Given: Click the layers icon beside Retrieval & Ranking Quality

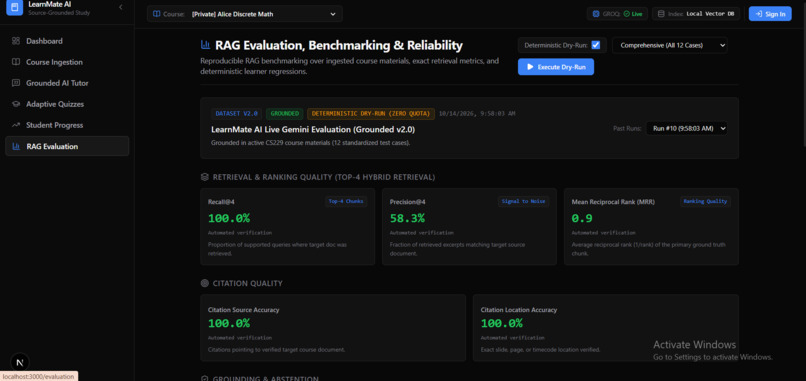Looking at the screenshot, I should click(x=205, y=177).
